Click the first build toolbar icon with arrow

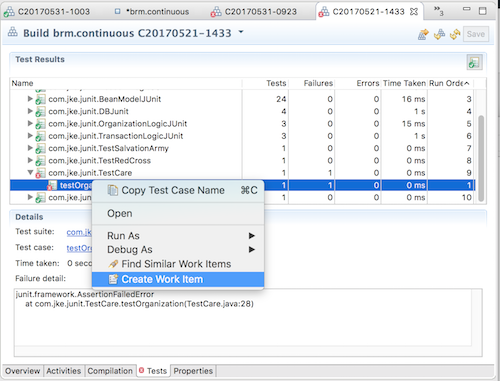click(x=423, y=34)
